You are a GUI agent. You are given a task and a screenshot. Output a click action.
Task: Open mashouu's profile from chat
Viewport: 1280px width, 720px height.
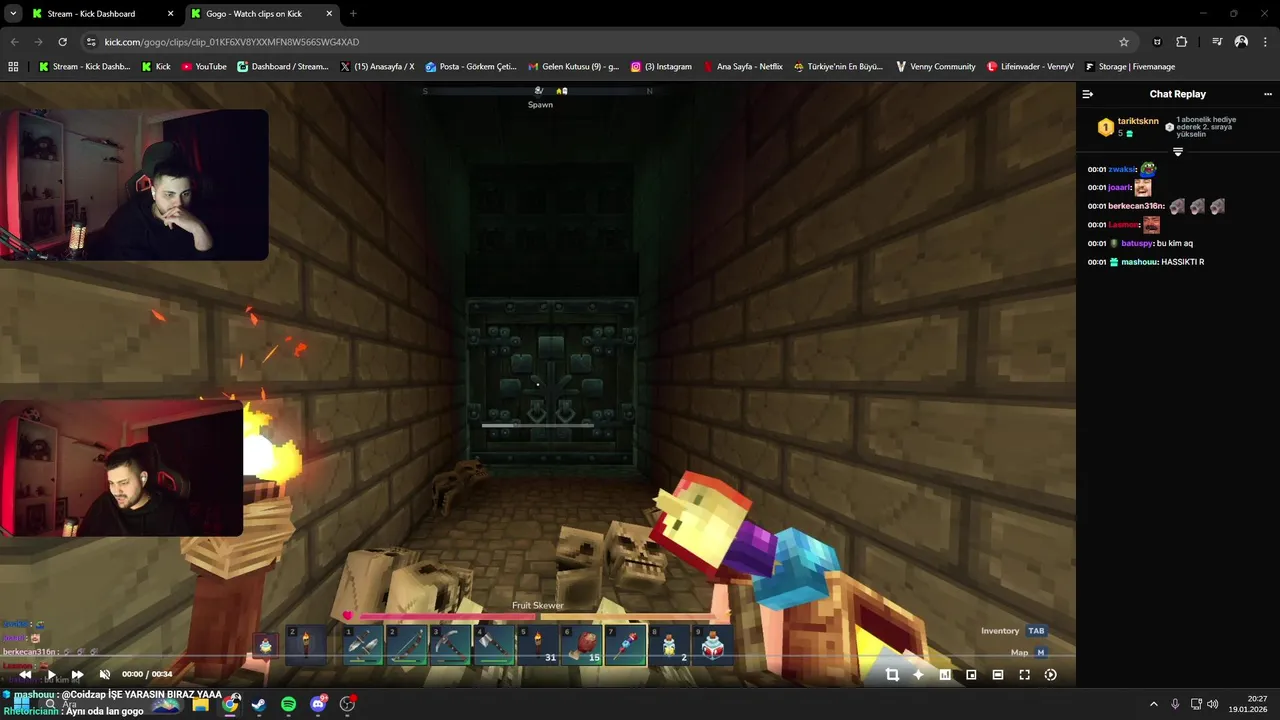point(1139,262)
